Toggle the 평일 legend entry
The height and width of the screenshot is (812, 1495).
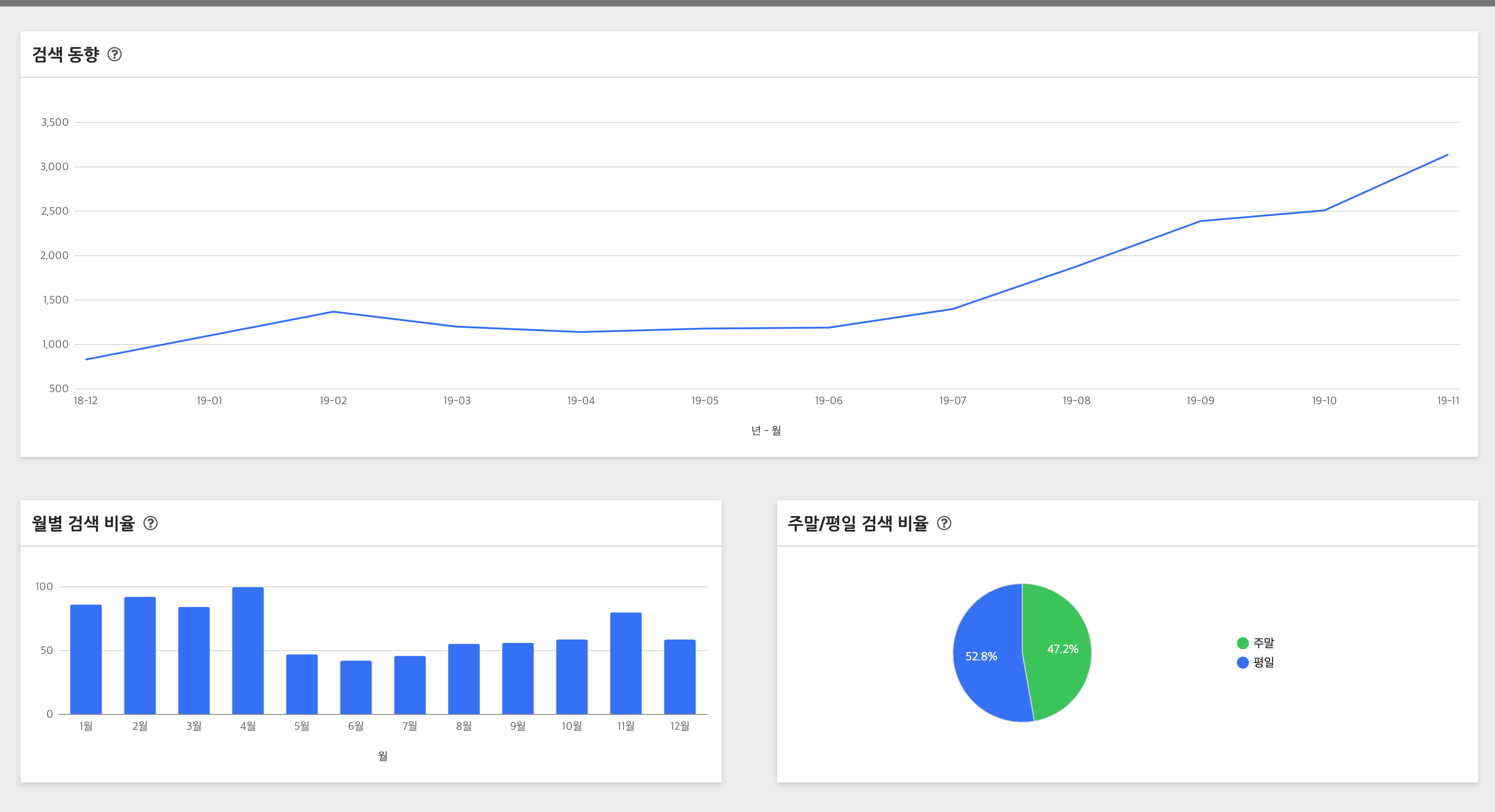tap(1263, 662)
